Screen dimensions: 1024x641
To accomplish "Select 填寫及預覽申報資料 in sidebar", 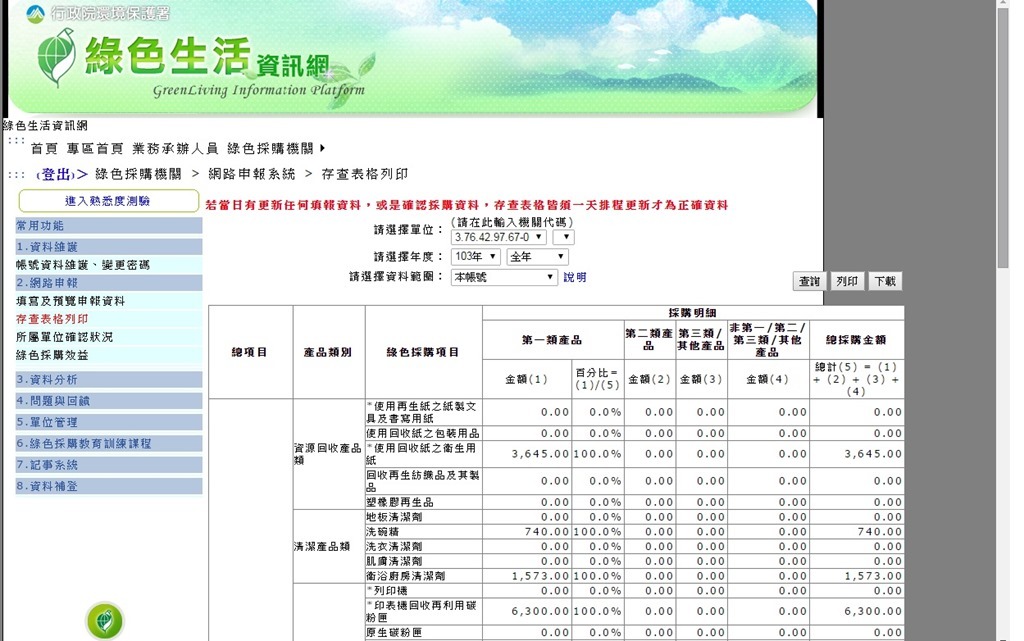I will (71, 301).
